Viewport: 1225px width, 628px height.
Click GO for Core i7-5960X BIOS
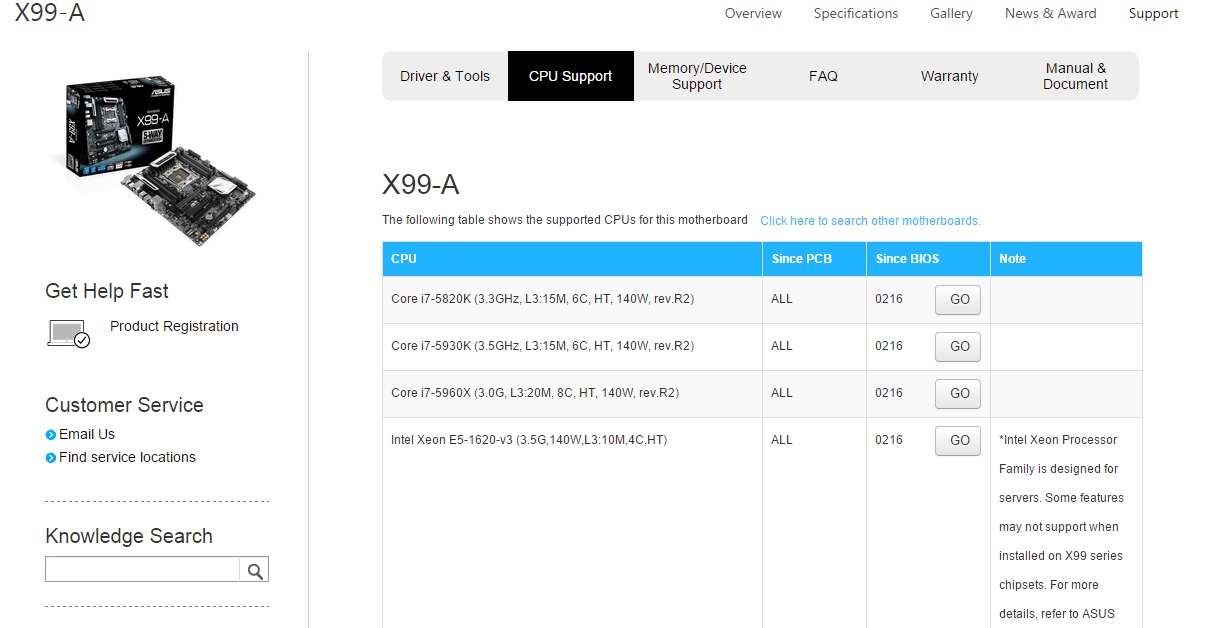pyautogui.click(x=958, y=394)
